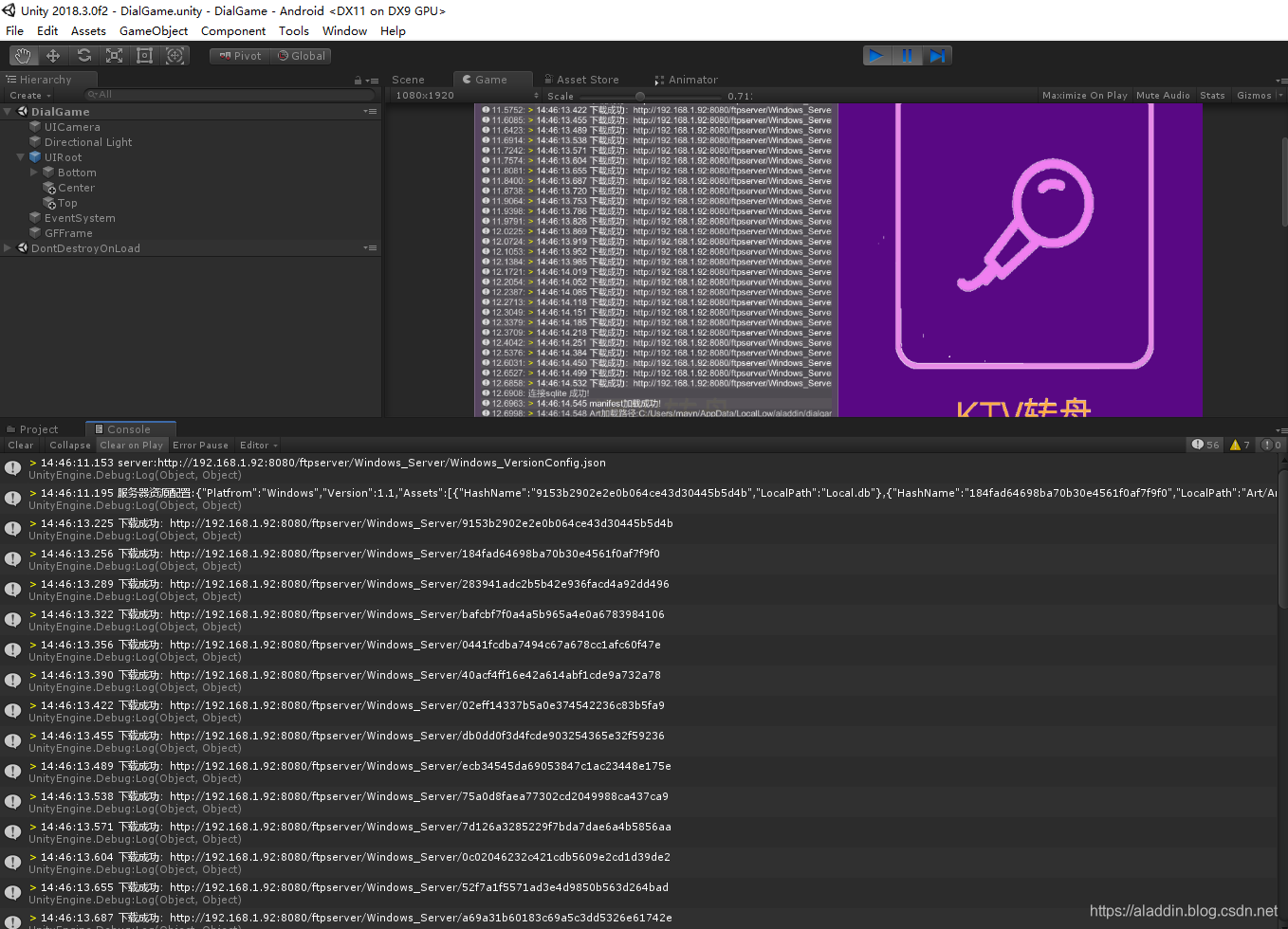Image resolution: width=1288 pixels, height=929 pixels.
Task: Select GFFrame in Hierarchy
Action: pos(68,233)
